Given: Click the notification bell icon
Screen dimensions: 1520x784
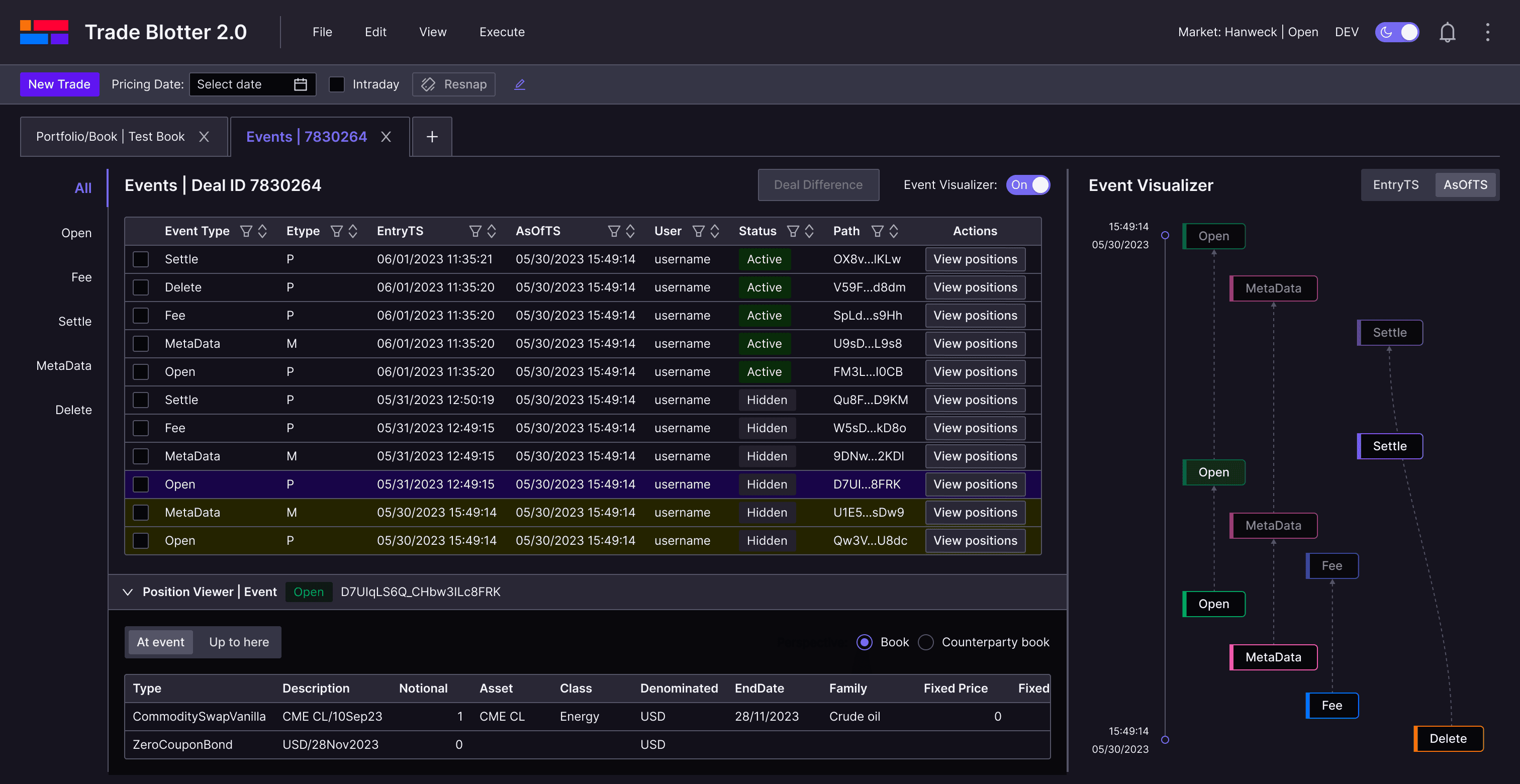Looking at the screenshot, I should click(1447, 33).
